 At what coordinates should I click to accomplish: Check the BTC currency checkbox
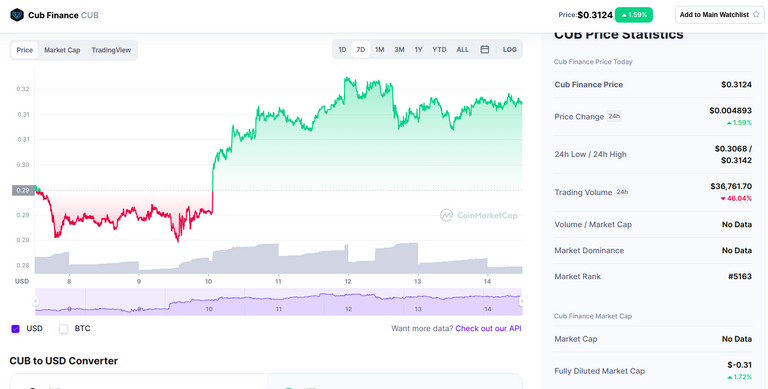(x=63, y=329)
